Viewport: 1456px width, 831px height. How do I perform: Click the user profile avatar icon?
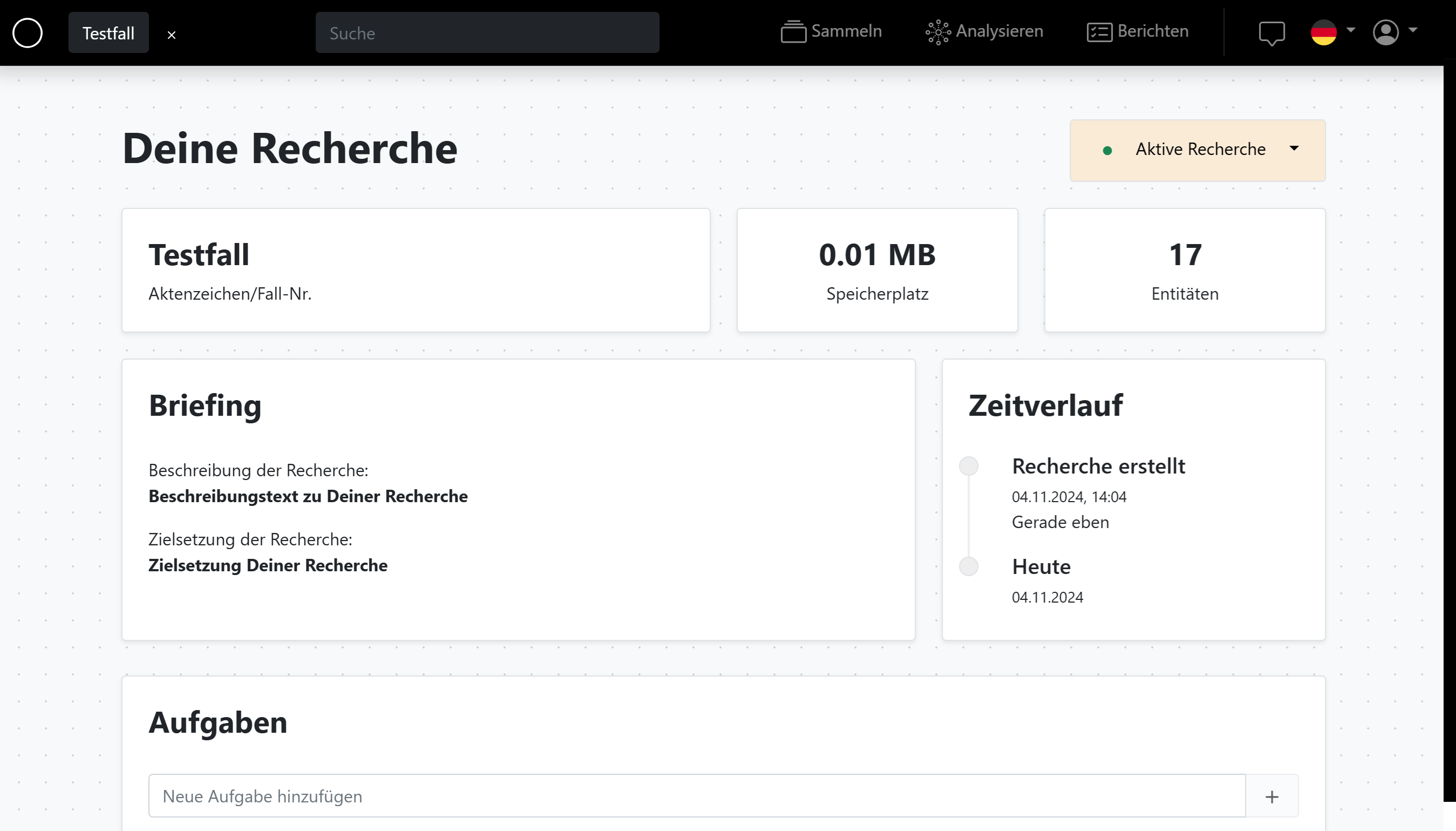point(1385,32)
